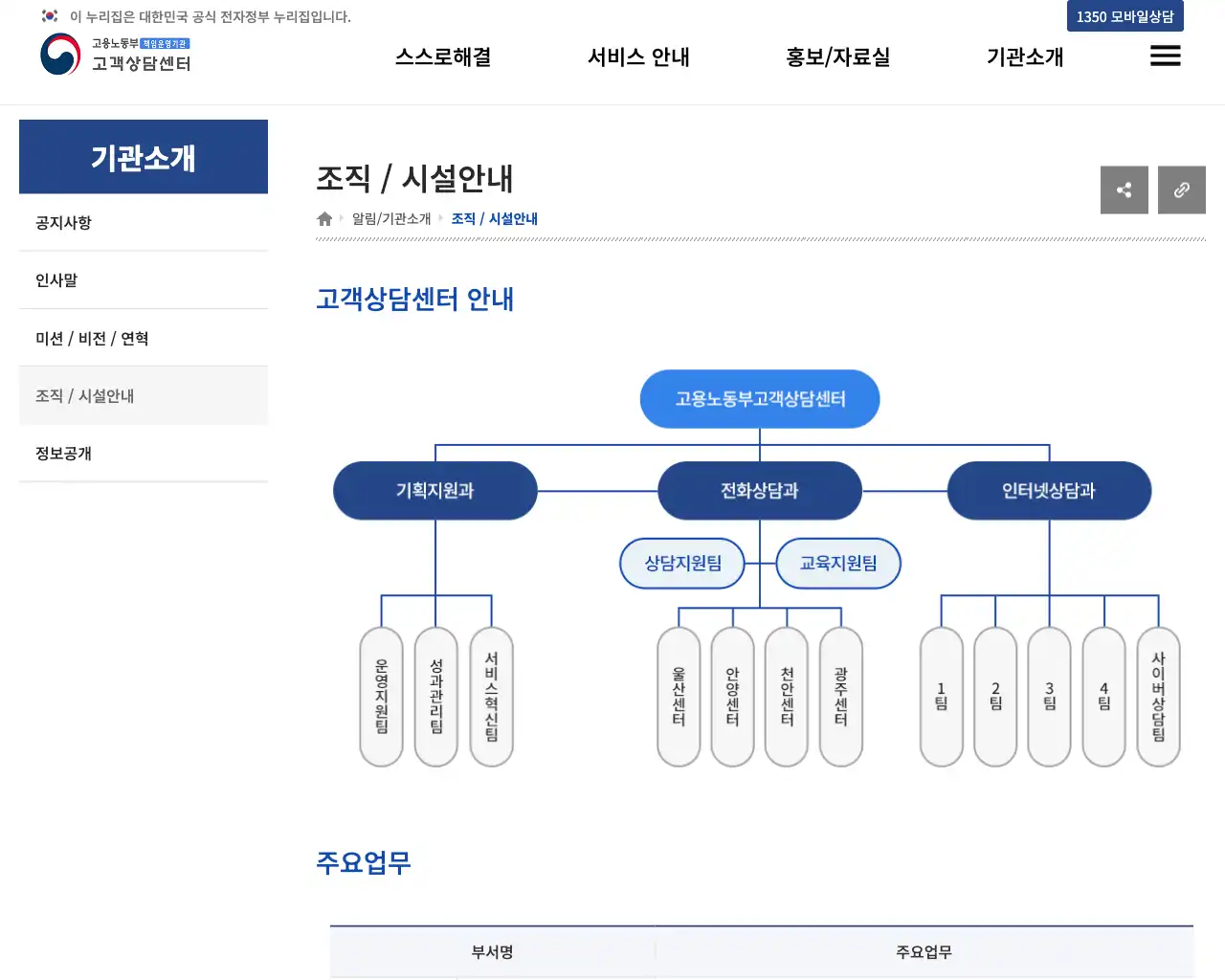The height and width of the screenshot is (980, 1225).
Task: Click the 전화상담과 org chart node
Action: [760, 491]
